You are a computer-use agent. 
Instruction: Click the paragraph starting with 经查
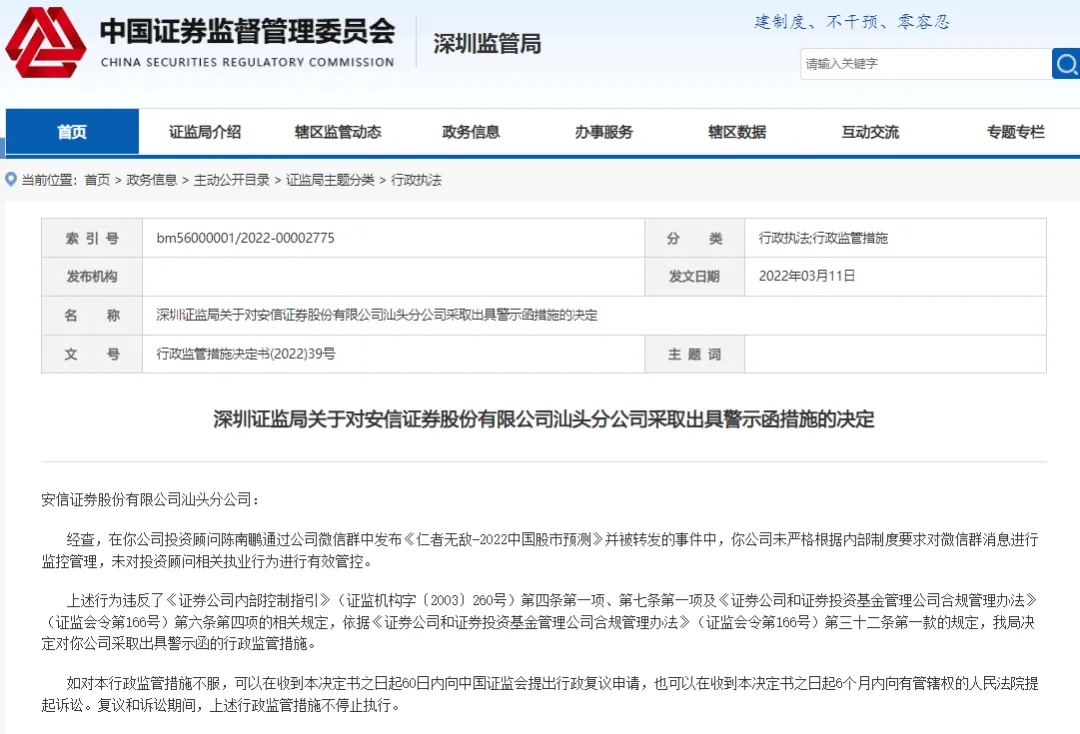tap(540, 550)
